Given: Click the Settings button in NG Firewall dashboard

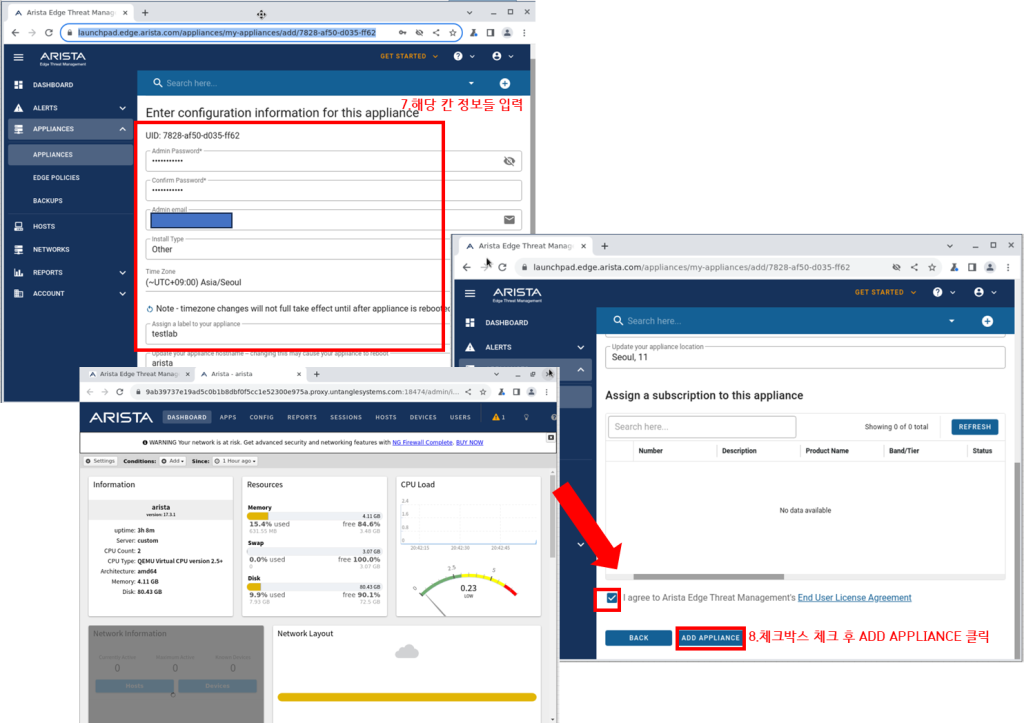Looking at the screenshot, I should tap(101, 461).
